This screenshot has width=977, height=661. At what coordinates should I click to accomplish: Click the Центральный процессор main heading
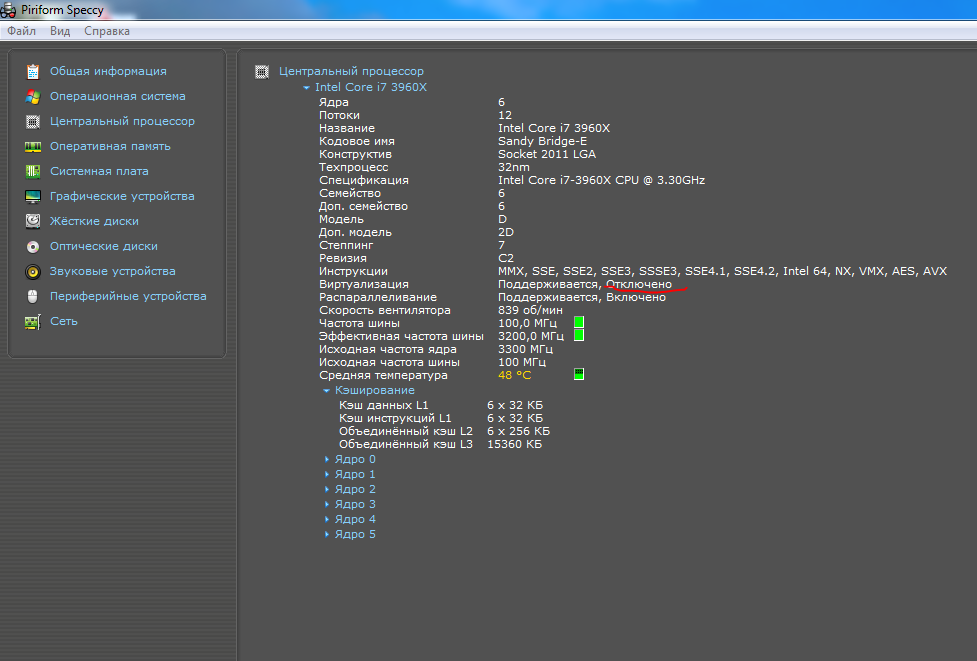click(351, 71)
